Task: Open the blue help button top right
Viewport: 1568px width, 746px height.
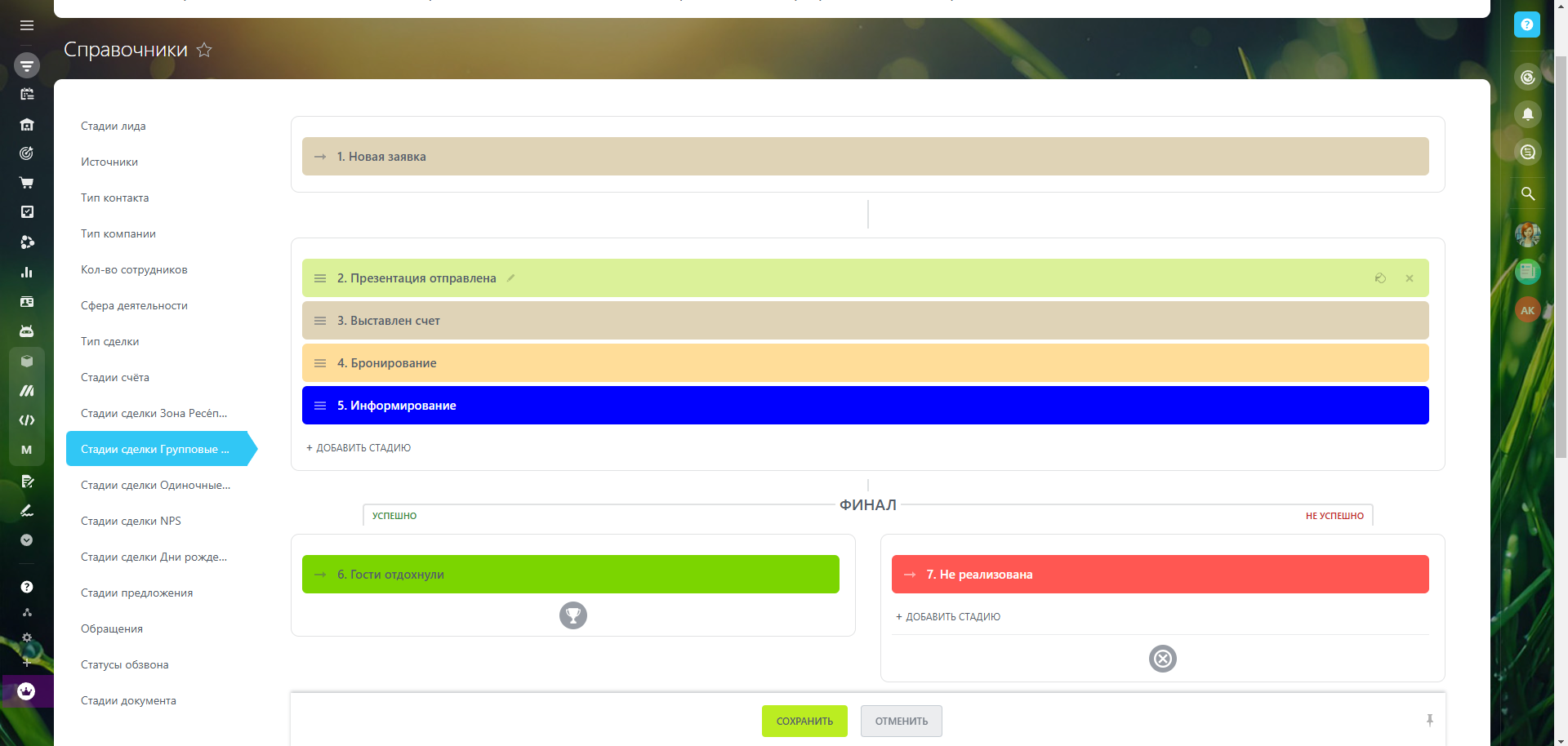Action: tap(1527, 24)
